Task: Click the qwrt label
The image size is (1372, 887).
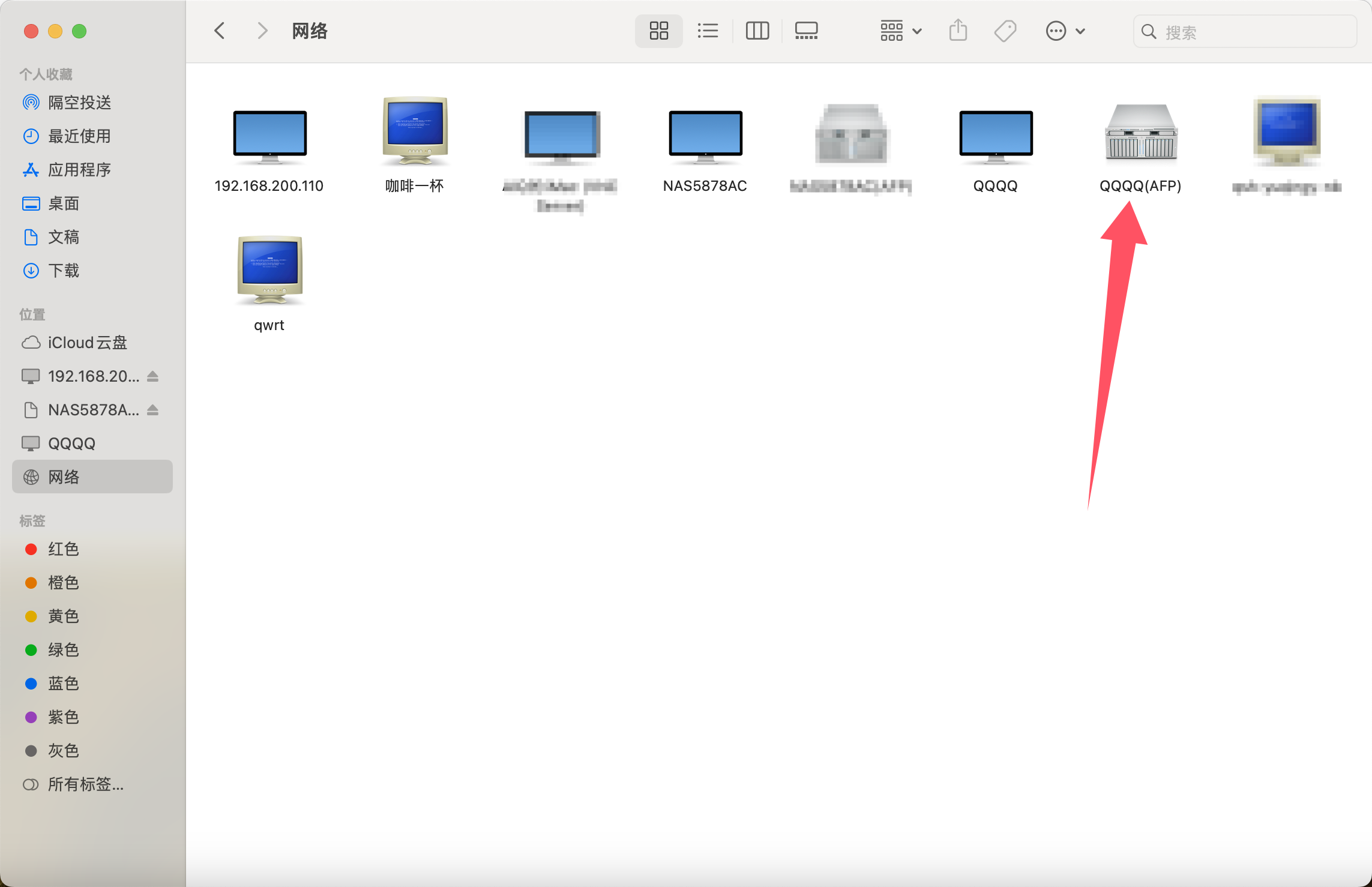Action: [269, 325]
